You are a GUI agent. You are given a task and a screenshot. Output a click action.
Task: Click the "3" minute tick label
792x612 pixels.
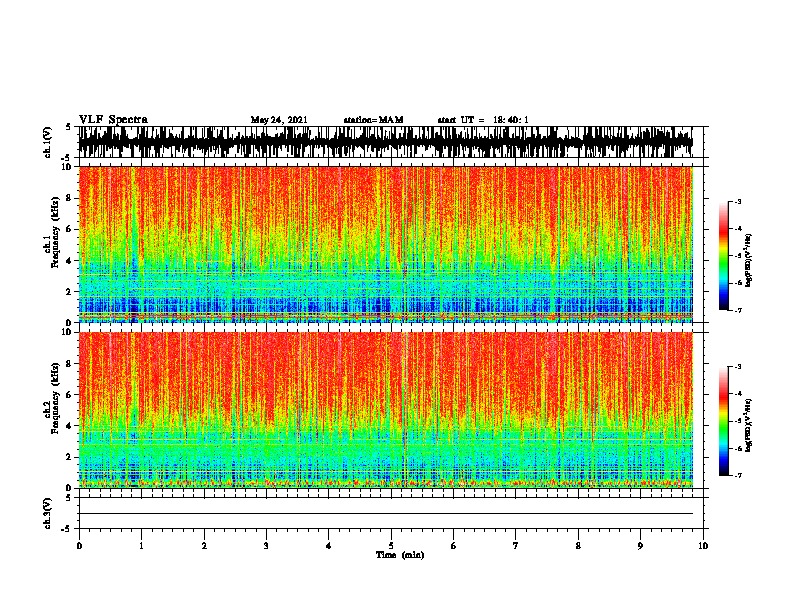[x=266, y=546]
